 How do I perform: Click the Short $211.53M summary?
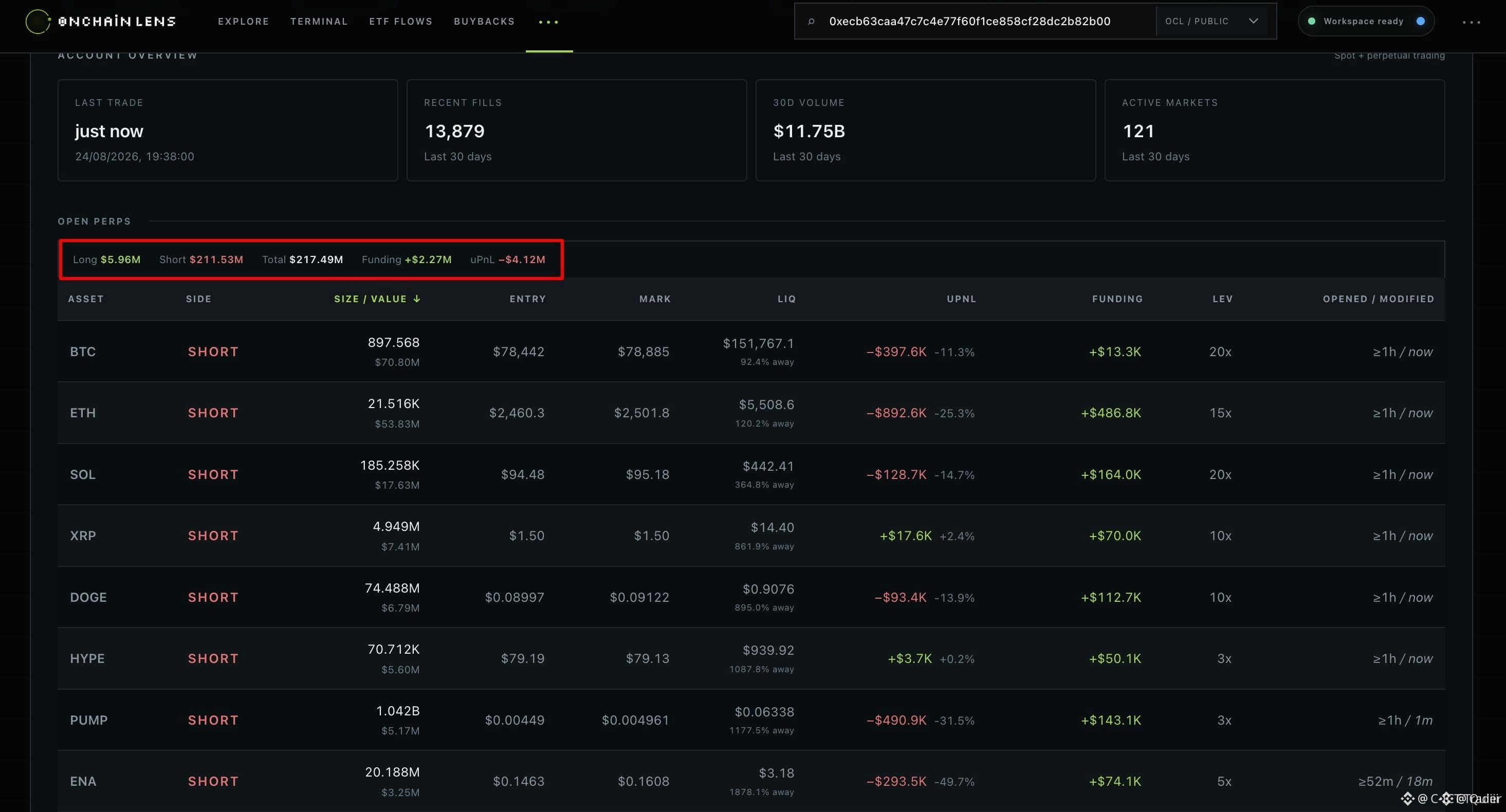(x=201, y=260)
